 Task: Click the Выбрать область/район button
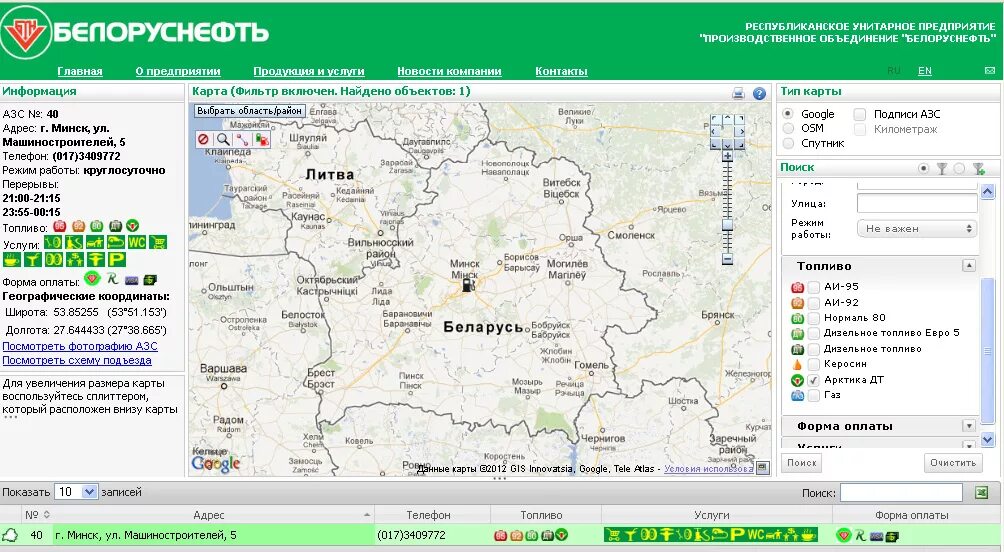pyautogui.click(x=249, y=111)
